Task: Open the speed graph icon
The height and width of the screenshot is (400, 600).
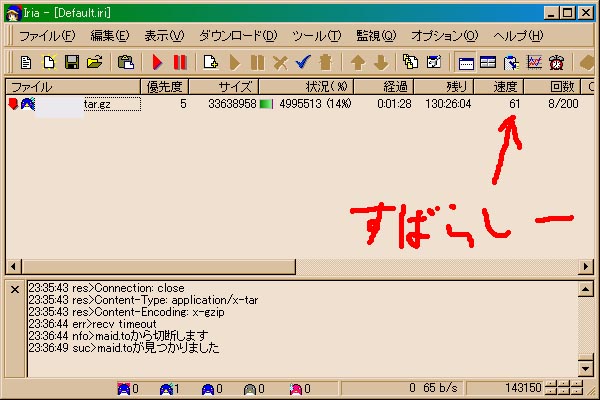Action: [x=534, y=62]
